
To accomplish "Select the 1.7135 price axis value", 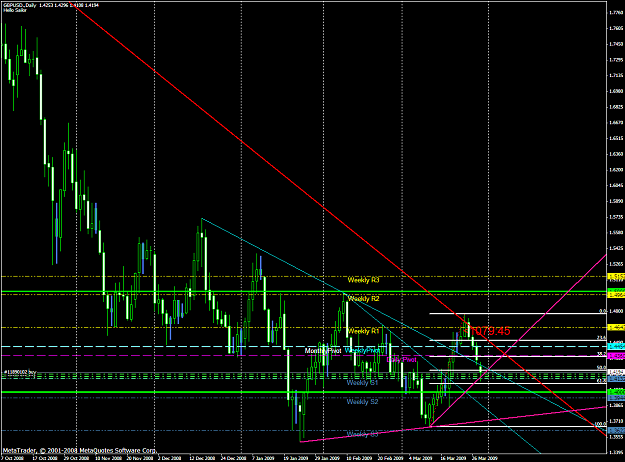I will click(616, 75).
